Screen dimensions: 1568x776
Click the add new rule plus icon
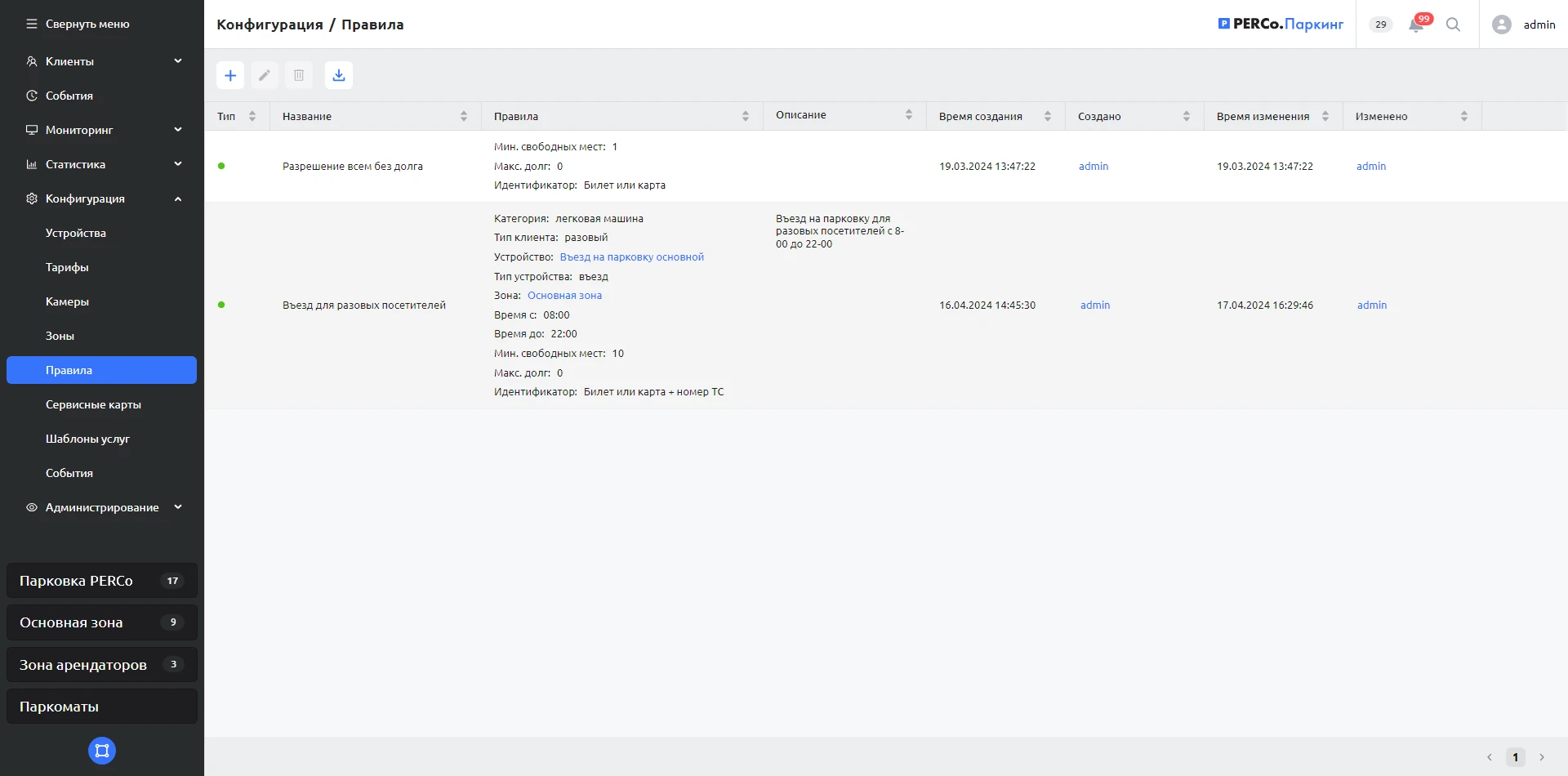click(230, 75)
